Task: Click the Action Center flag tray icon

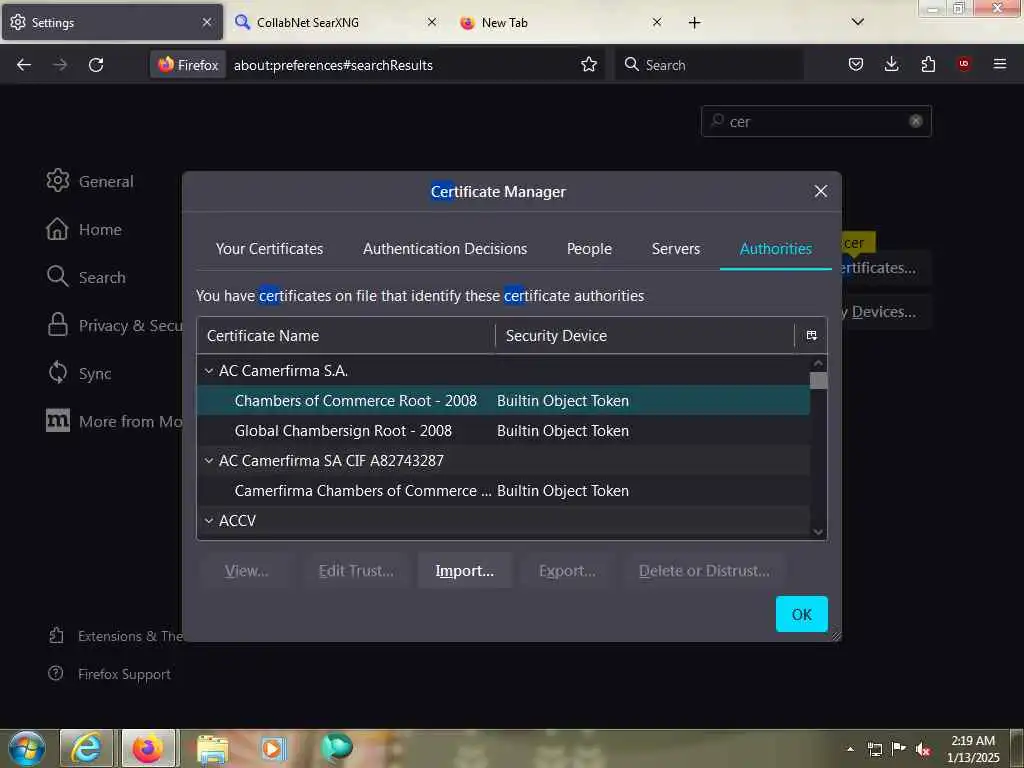Action: click(899, 748)
